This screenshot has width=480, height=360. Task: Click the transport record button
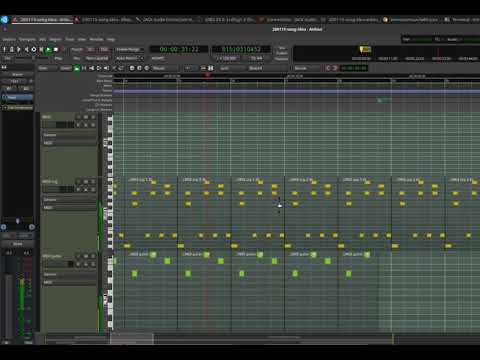(x=63, y=49)
